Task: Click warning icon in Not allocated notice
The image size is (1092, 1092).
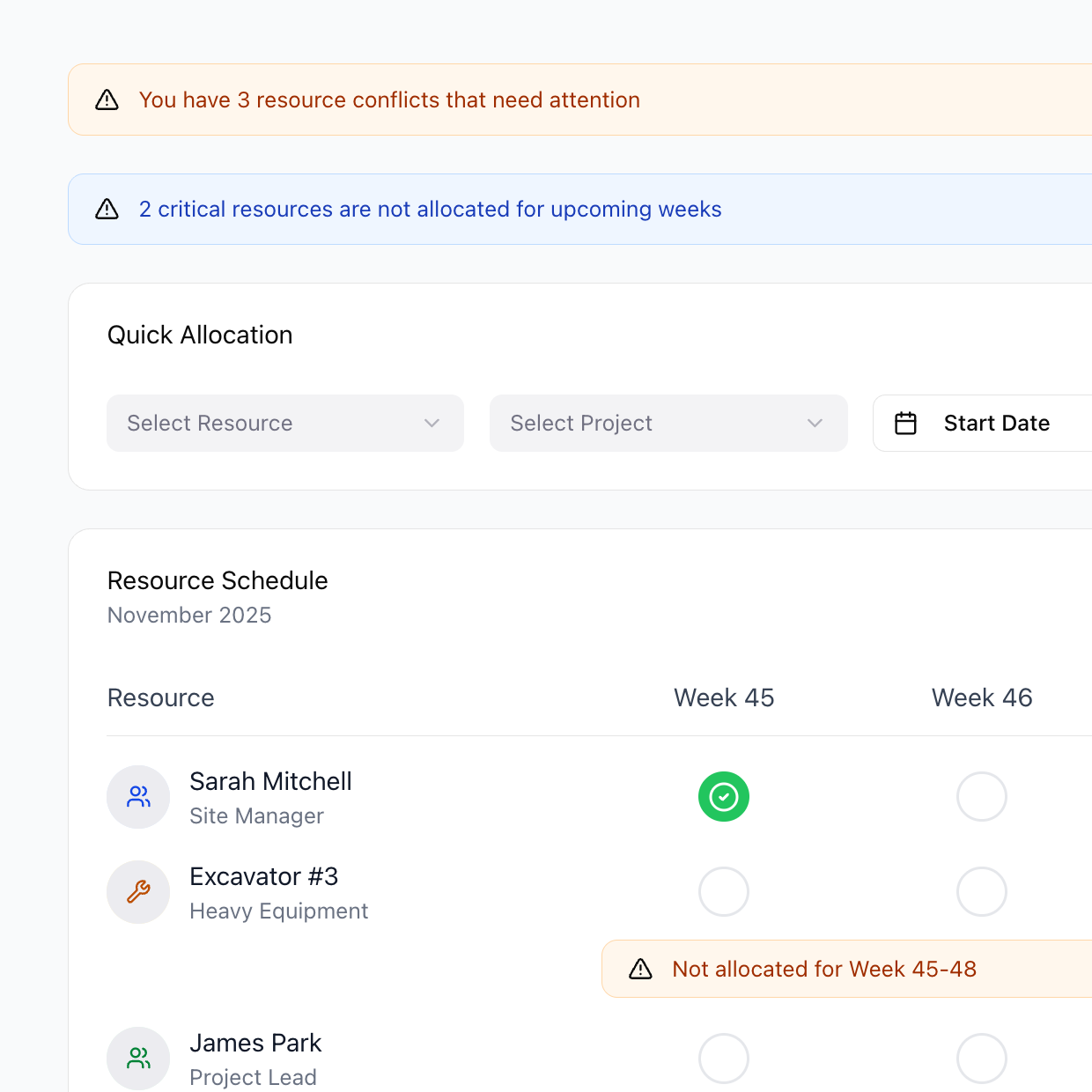Action: click(x=640, y=969)
